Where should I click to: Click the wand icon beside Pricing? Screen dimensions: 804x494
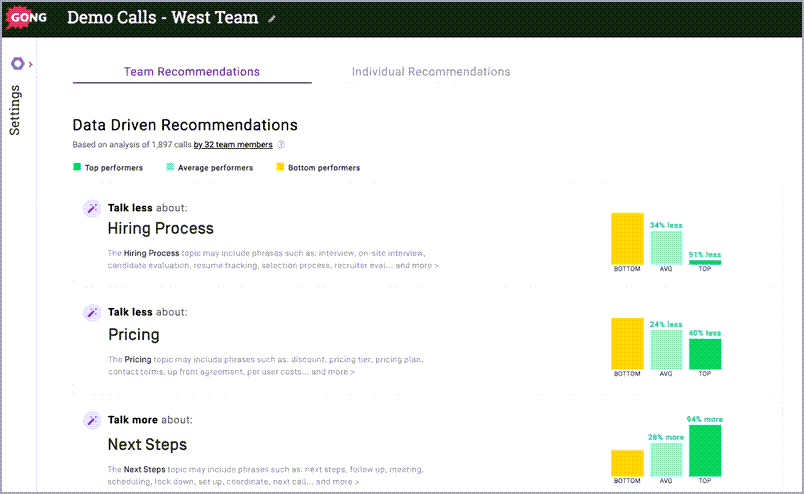(91, 312)
